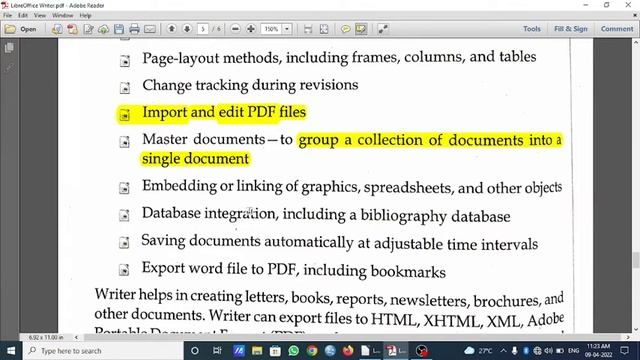Viewport: 640px width, 360px height.
Task: Open the Edit menu
Action: pyautogui.click(x=23, y=16)
